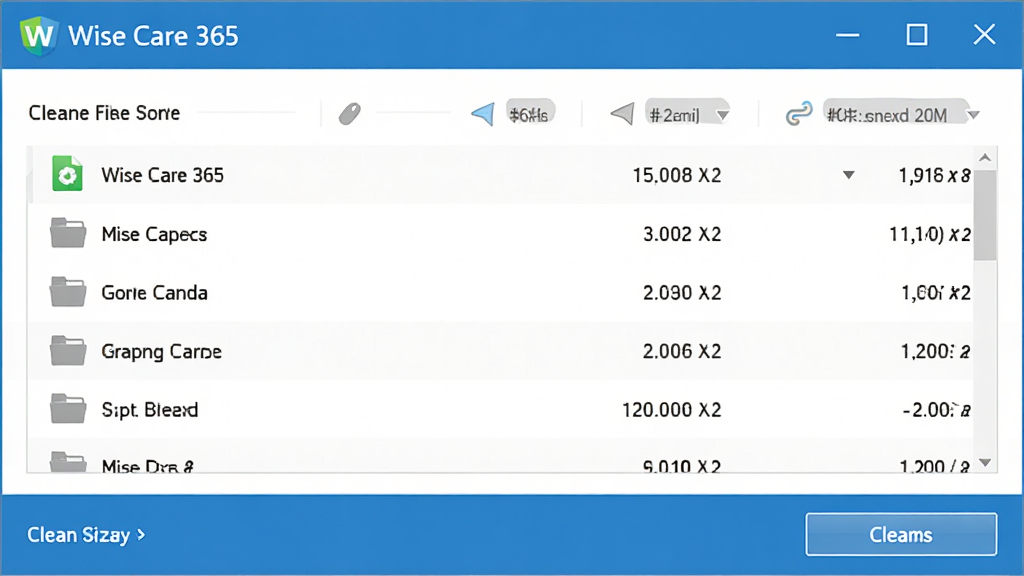Click the Cleams button

(x=901, y=534)
